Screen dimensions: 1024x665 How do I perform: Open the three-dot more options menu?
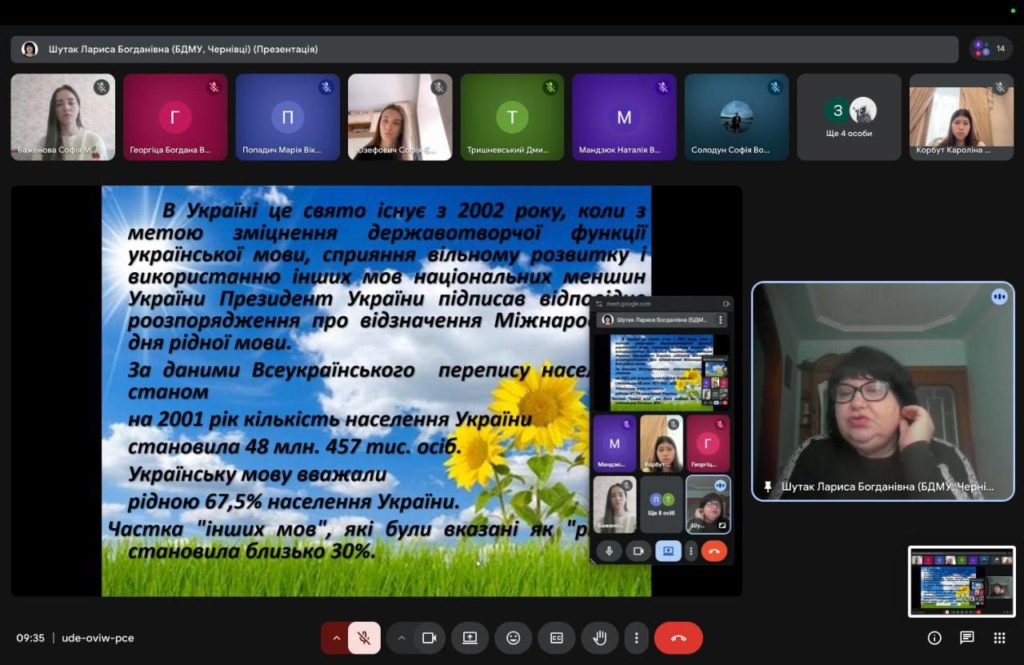pos(636,638)
